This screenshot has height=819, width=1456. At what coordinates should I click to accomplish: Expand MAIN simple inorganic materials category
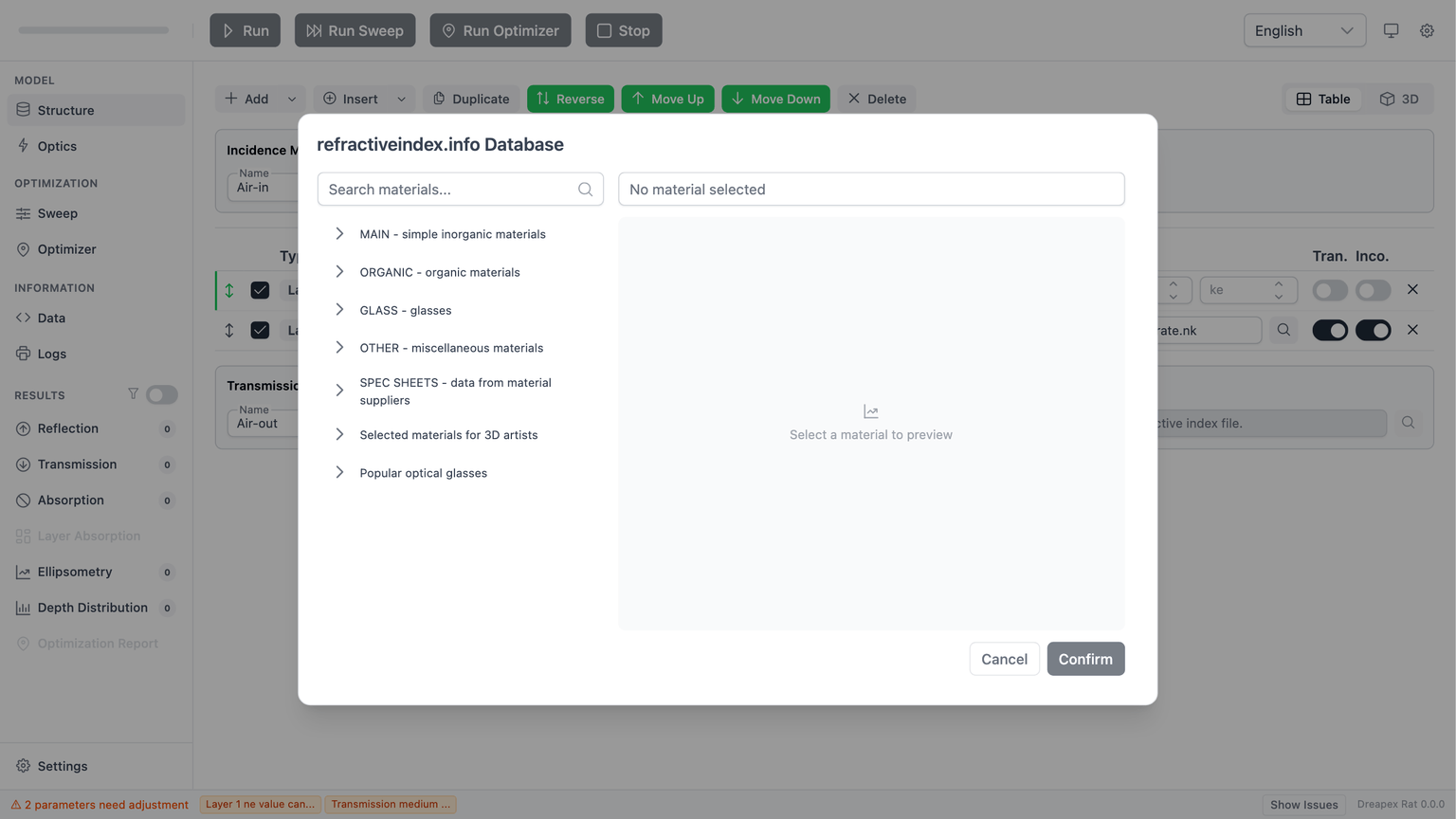[x=339, y=234]
